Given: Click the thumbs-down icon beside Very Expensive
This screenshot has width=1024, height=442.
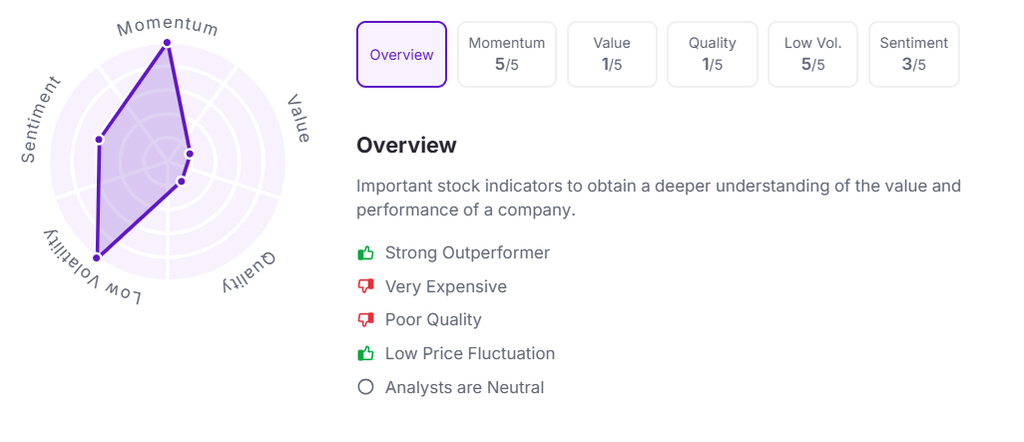Looking at the screenshot, I should coord(366,287).
